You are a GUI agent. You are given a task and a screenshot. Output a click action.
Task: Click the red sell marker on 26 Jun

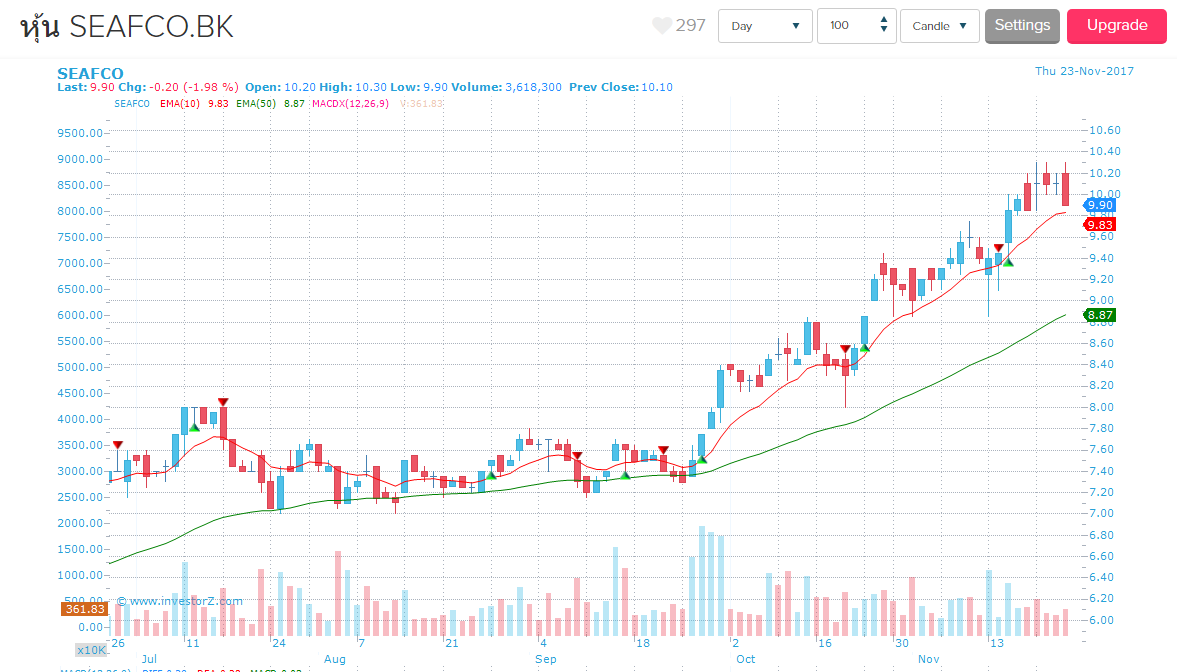point(118,446)
